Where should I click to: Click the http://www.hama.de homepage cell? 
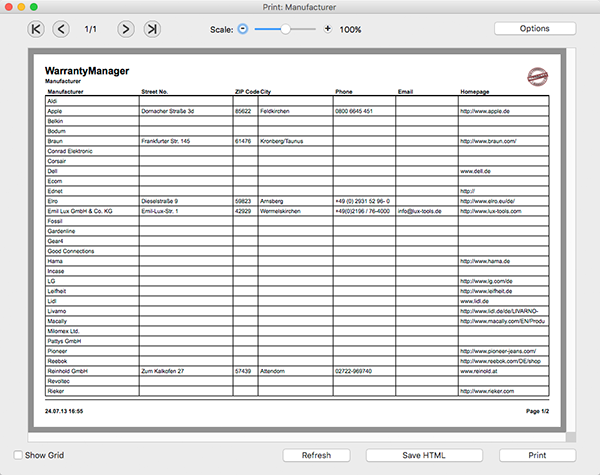pos(504,261)
